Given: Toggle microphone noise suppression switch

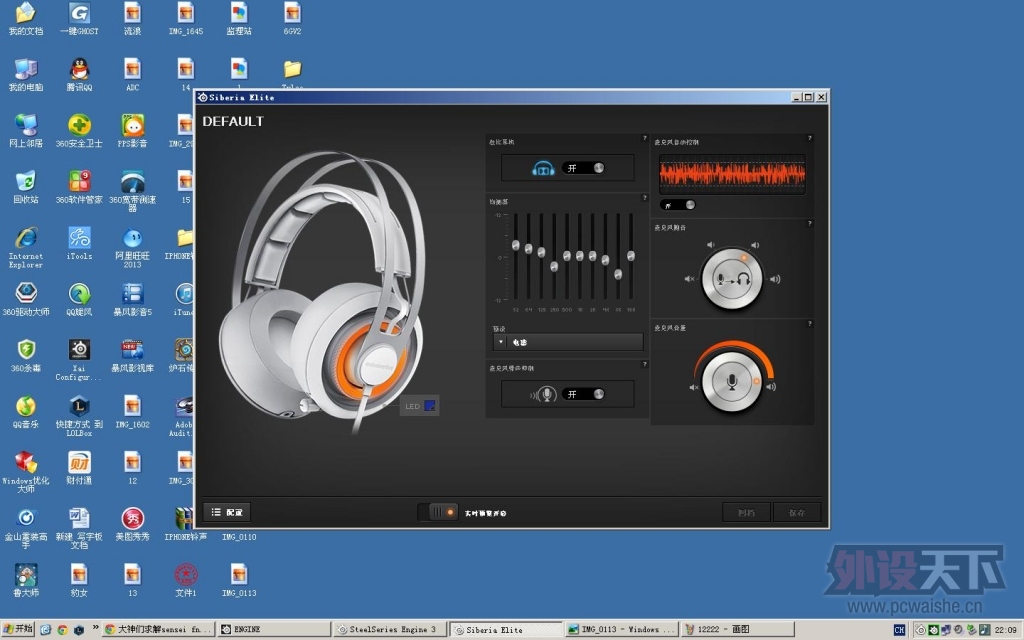Looking at the screenshot, I should [583, 394].
